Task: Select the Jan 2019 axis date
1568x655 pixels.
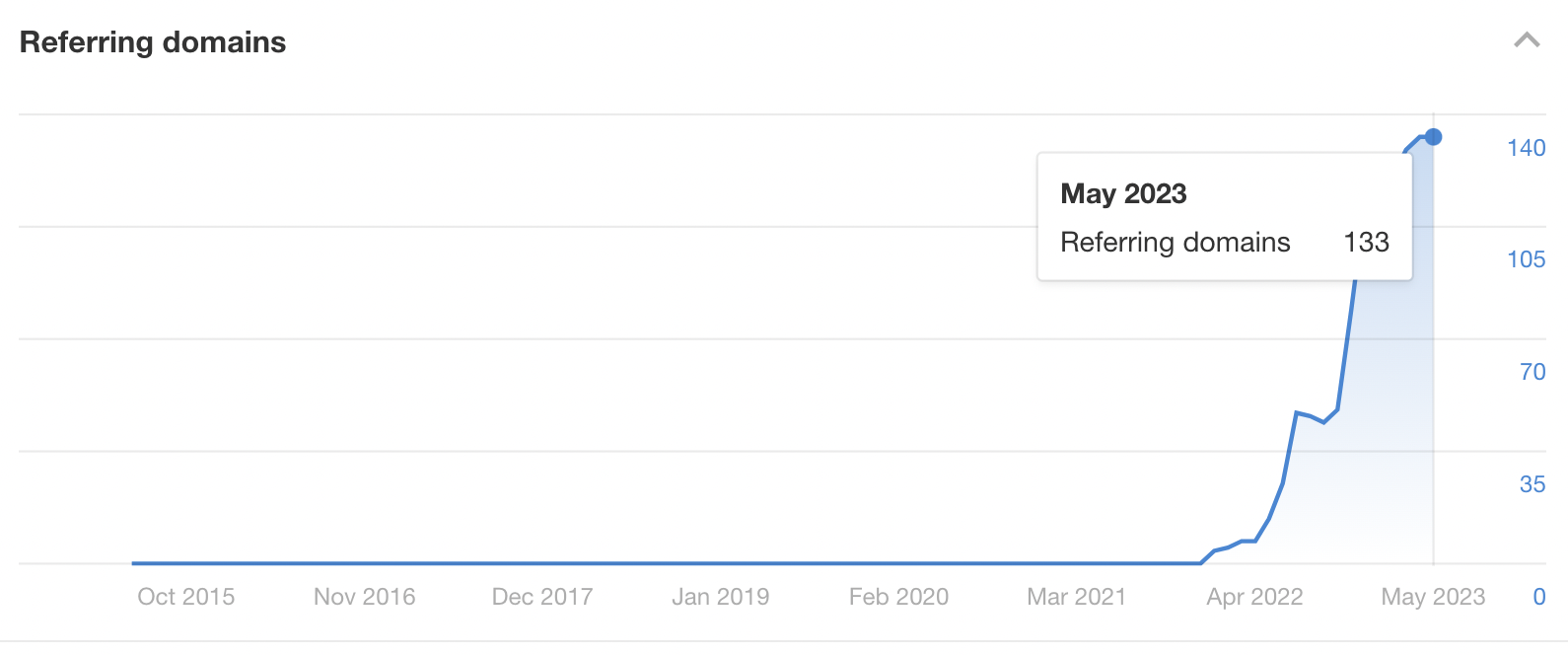Action: click(720, 597)
